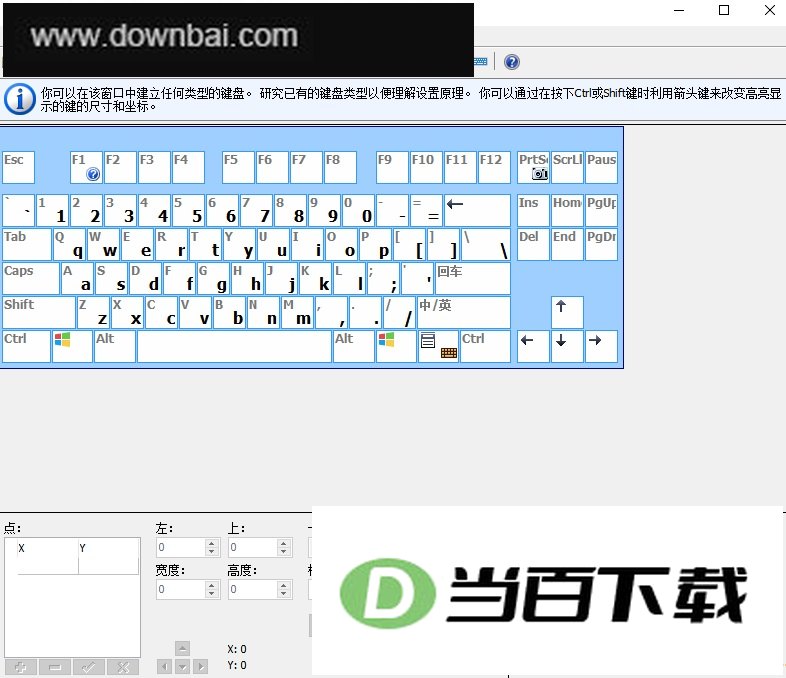Increase the 左 (left) value spinner
786x678 pixels.
click(x=212, y=543)
